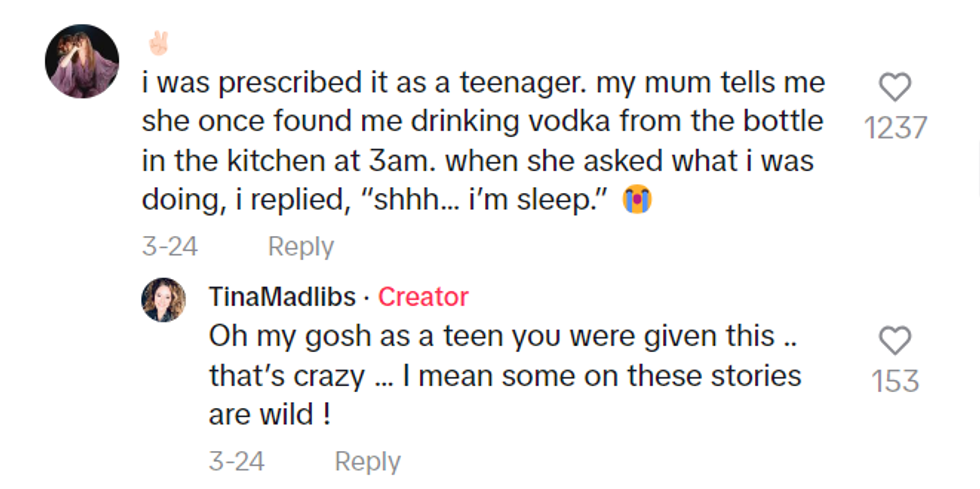Click the line starting "Oh my gosh as a teen"
980x489 pixels.
502,336
